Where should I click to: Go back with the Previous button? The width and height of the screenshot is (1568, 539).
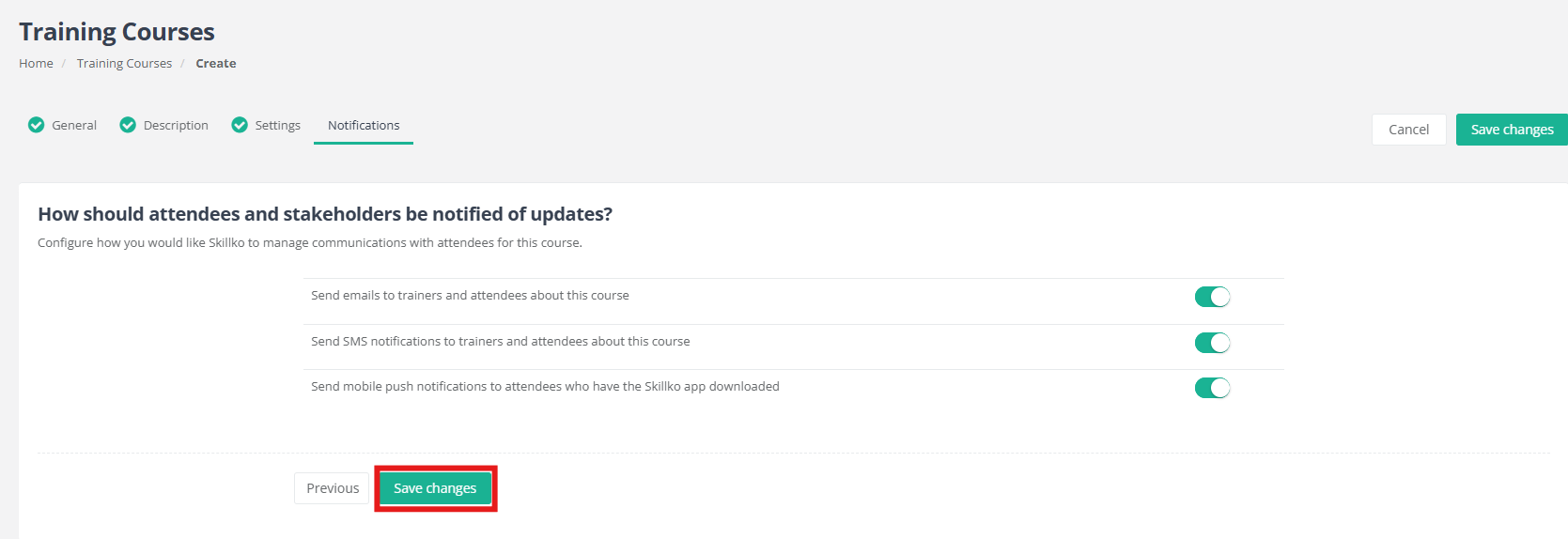333,488
